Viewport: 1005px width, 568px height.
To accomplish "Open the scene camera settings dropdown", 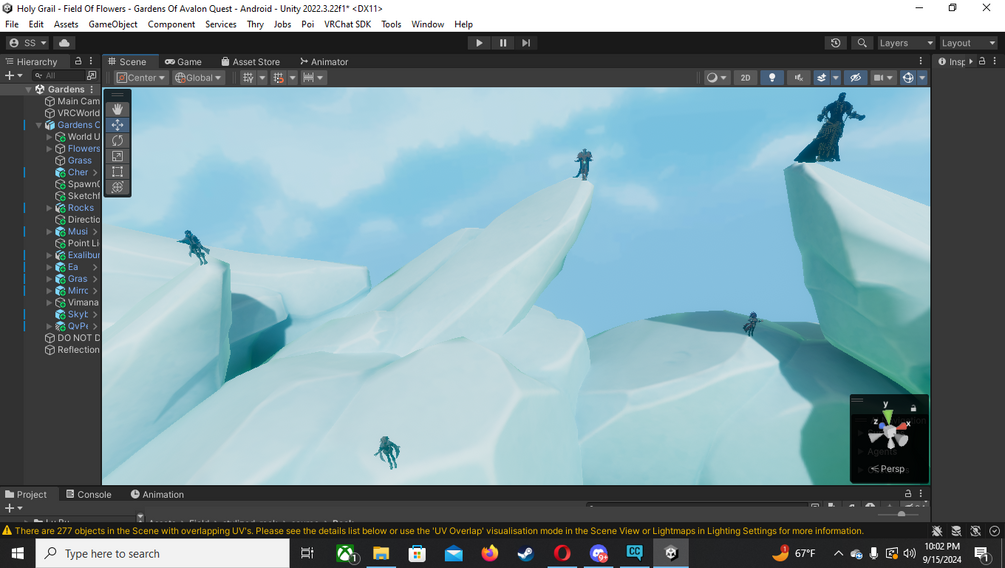I will (x=883, y=78).
